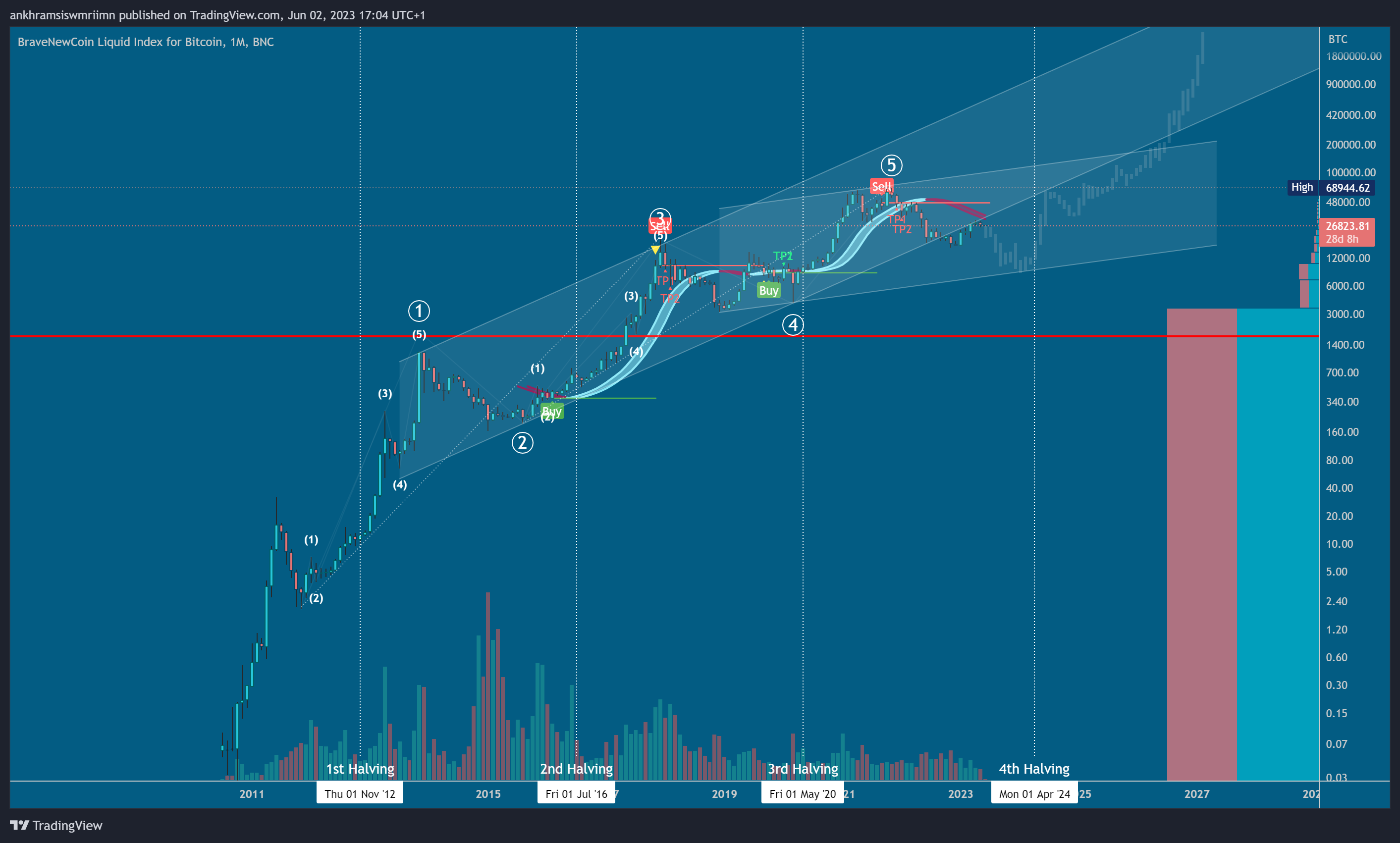Click the 700.00 price axis label
Image resolution: width=1400 pixels, height=843 pixels.
1342,372
